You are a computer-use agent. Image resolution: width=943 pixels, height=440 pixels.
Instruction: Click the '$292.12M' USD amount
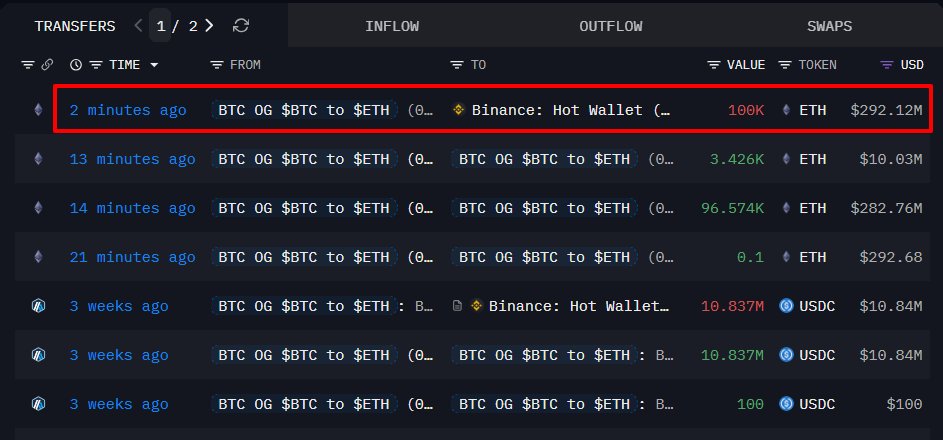tap(886, 111)
